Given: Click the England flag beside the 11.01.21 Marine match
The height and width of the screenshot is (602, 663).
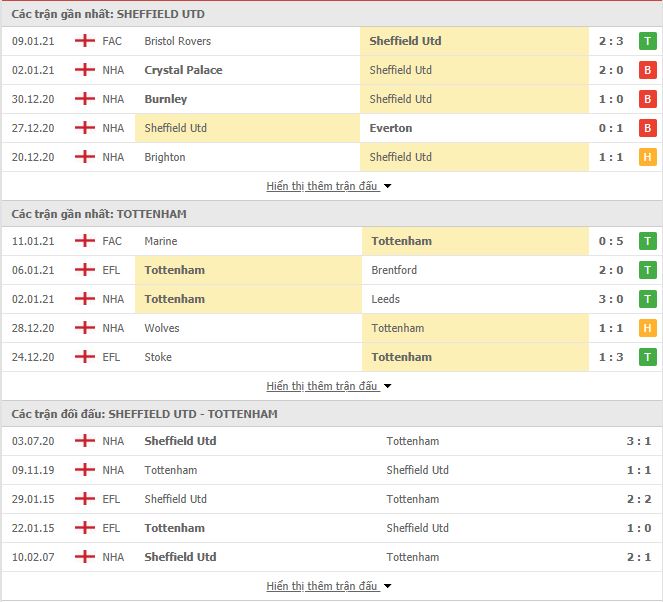Looking at the screenshot, I should pyautogui.click(x=85, y=241).
